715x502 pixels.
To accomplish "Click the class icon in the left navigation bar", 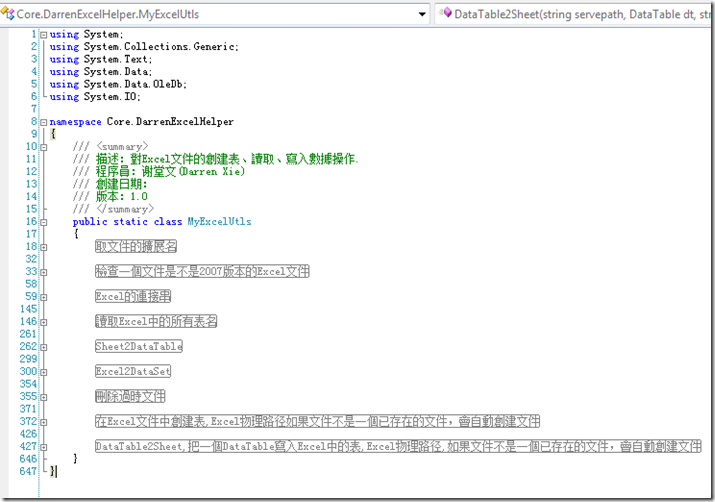I will 9,15.
